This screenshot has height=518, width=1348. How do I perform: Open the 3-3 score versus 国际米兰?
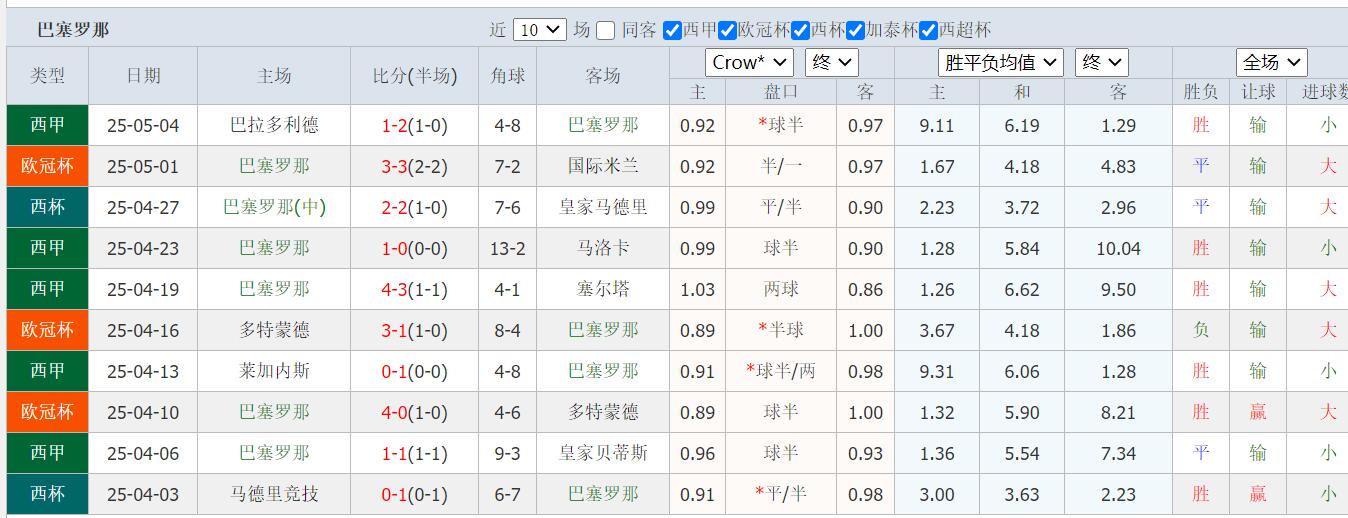398,167
